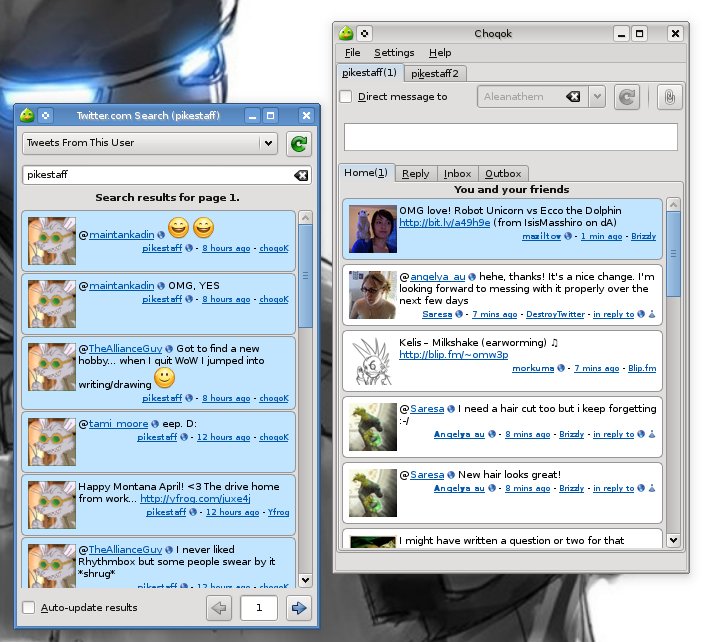Click pin icon in Choqok main titlebar
The width and height of the screenshot is (708, 642).
(x=364, y=33)
